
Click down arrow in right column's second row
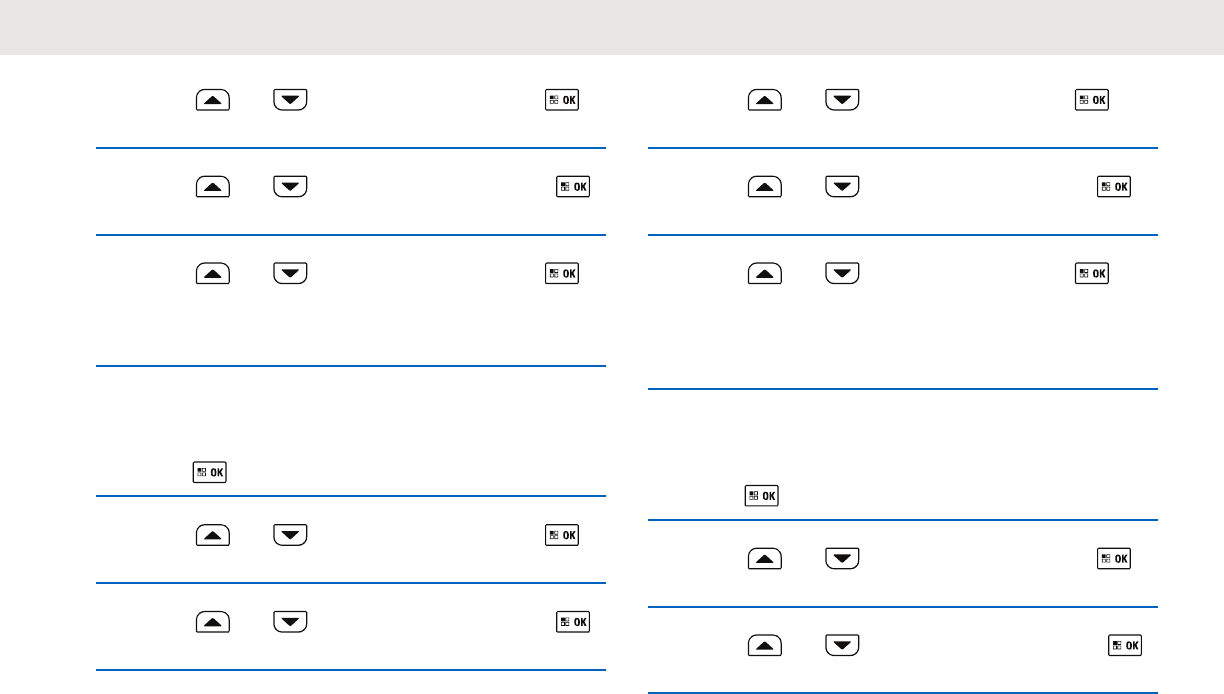(843, 186)
